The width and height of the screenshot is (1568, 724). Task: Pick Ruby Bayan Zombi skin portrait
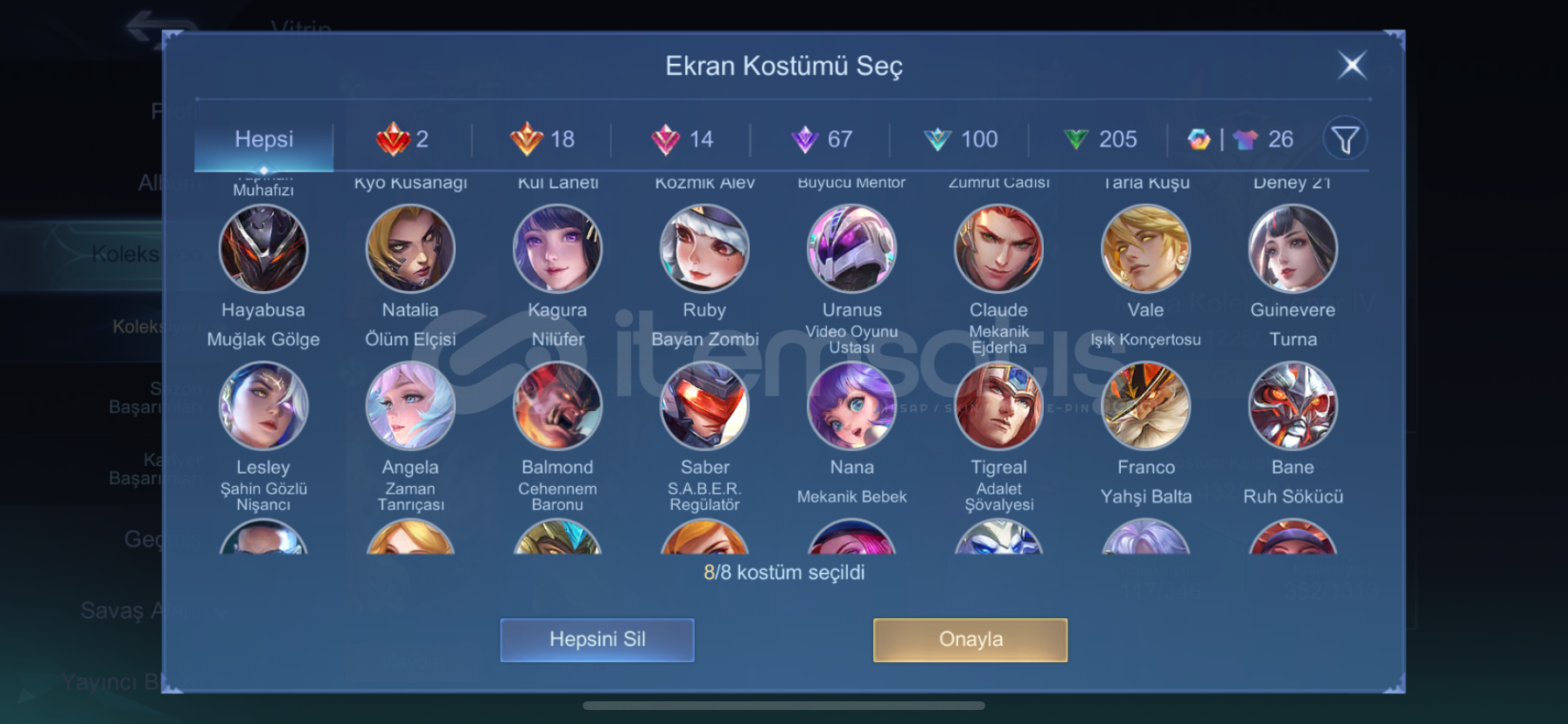click(x=704, y=248)
